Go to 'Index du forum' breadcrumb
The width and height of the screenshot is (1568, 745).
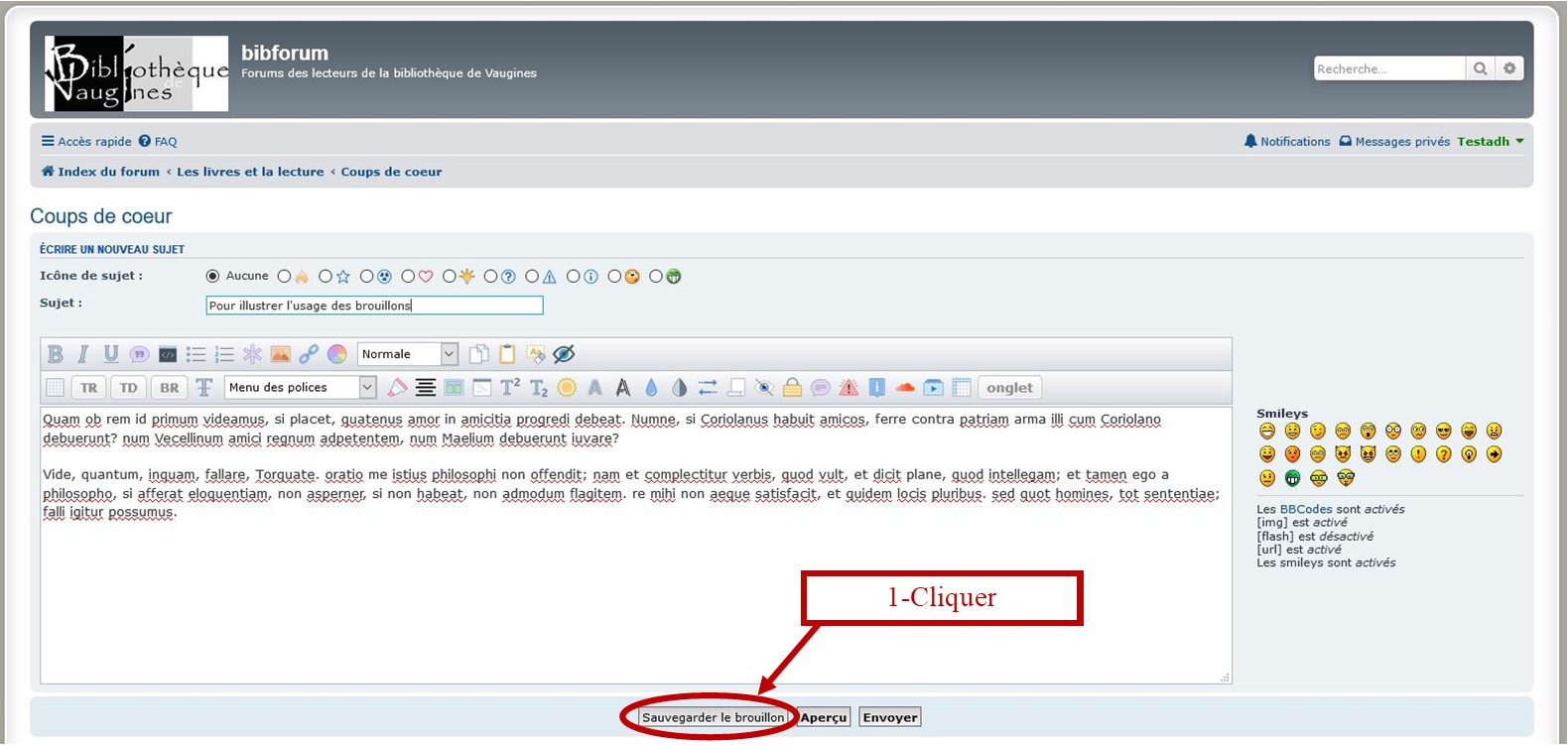107,172
